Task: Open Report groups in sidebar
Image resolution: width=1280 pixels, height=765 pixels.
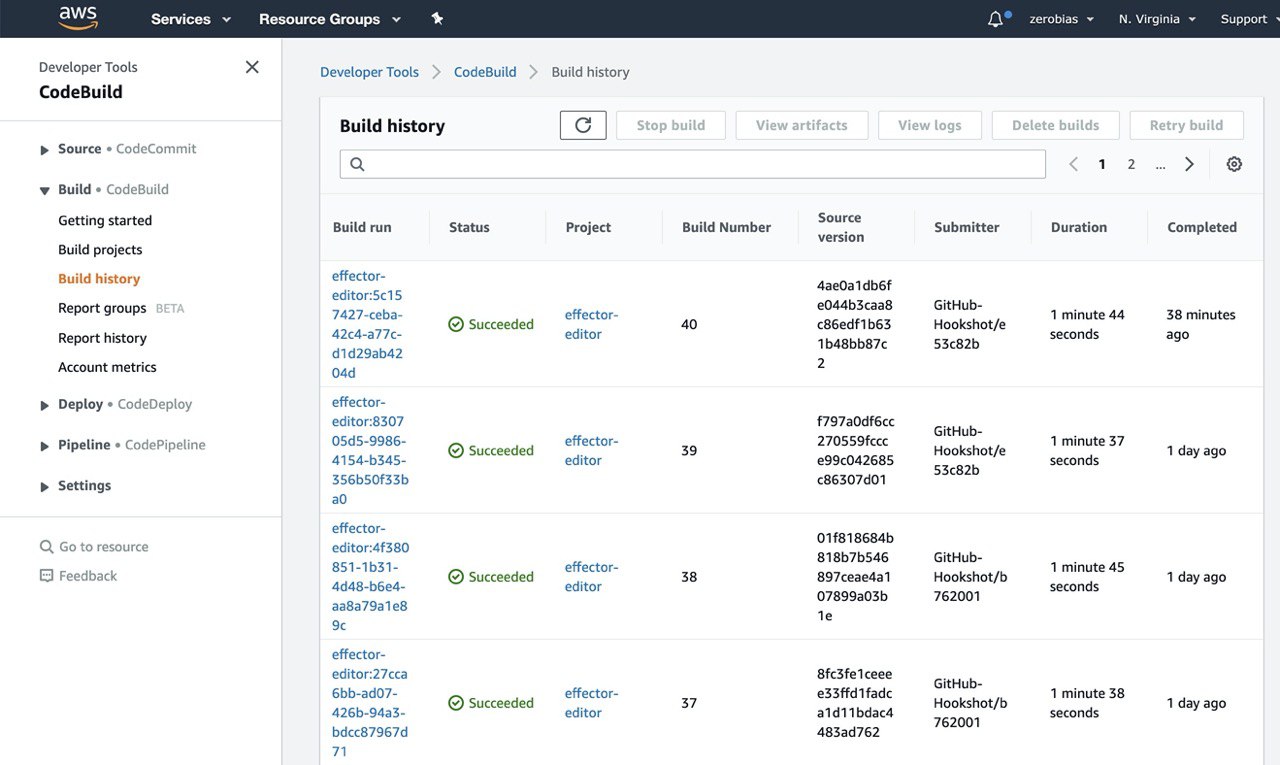Action: [x=102, y=308]
